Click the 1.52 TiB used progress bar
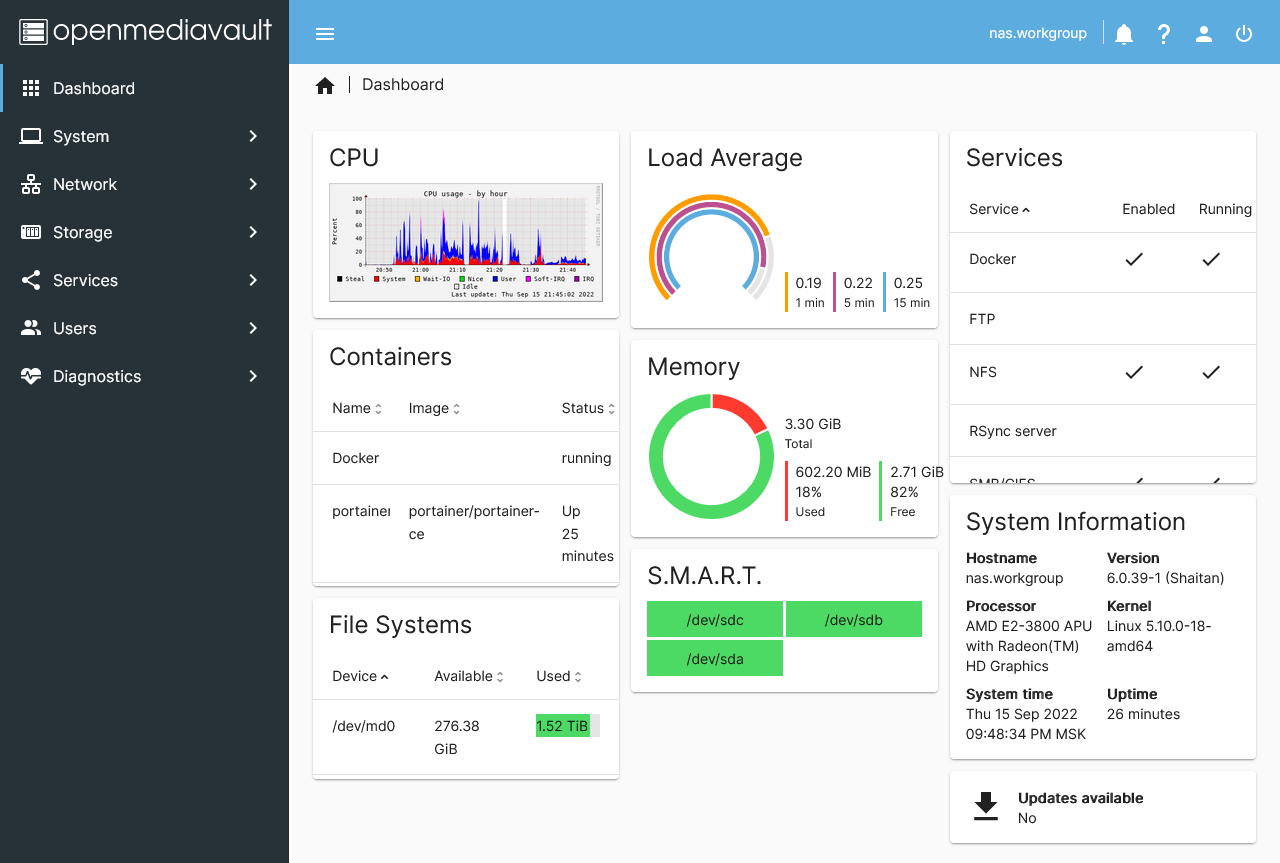1280x863 pixels. tap(567, 726)
